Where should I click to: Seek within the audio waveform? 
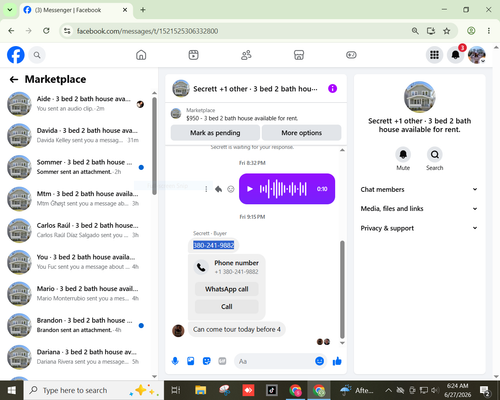283,189
